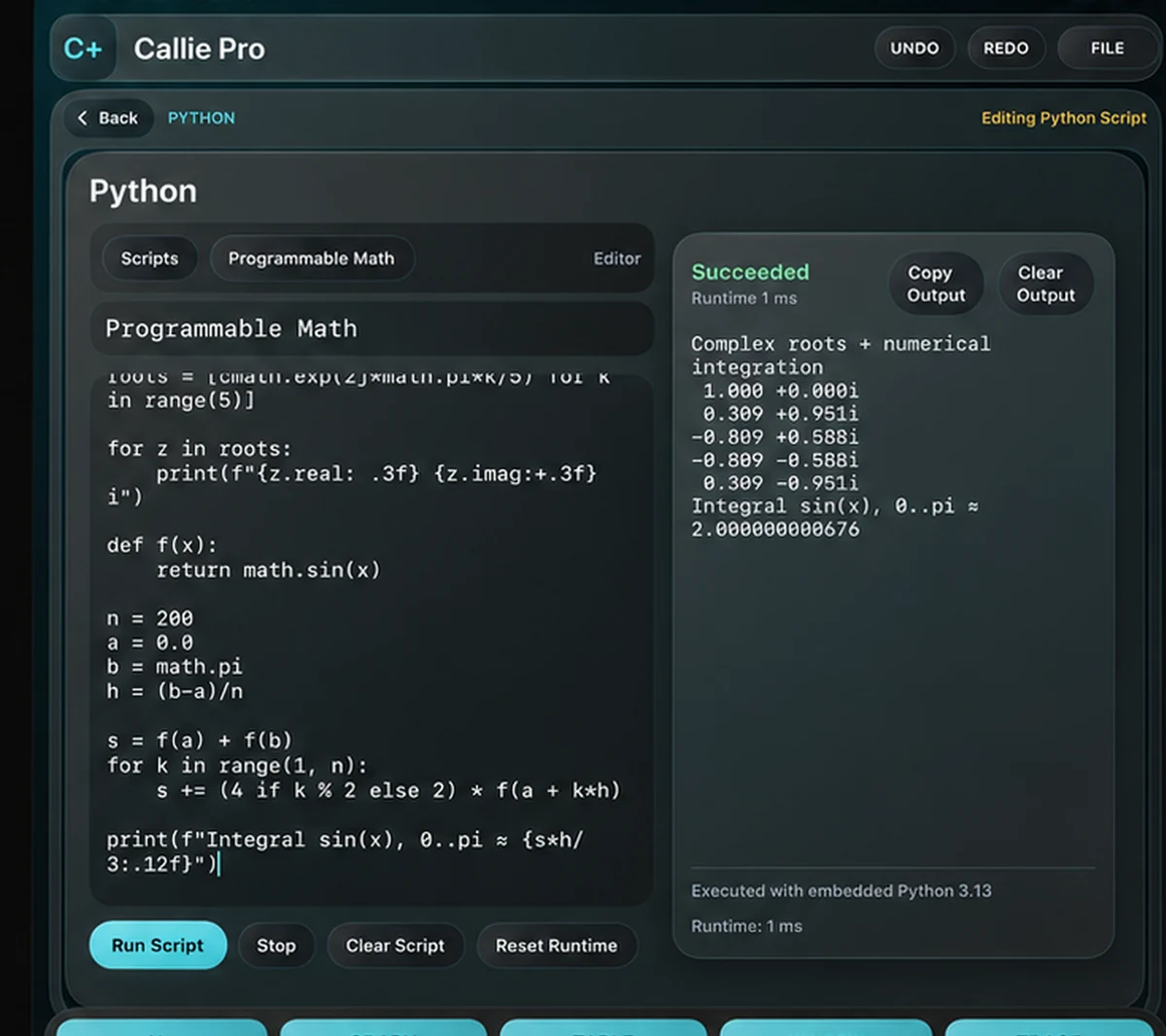Run the script with Run Script

(157, 946)
